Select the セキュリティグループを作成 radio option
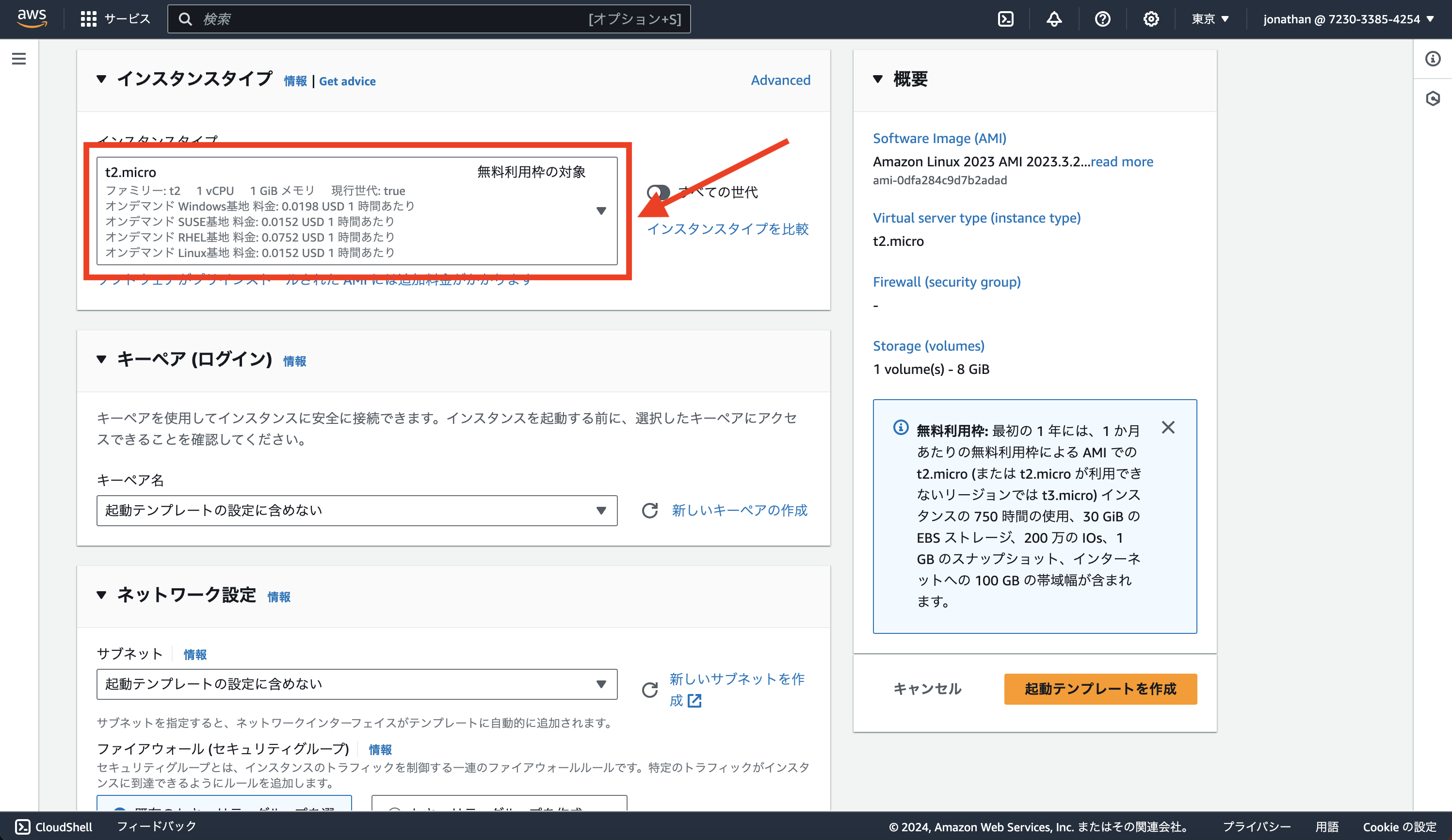The height and width of the screenshot is (840, 1452). 395,809
